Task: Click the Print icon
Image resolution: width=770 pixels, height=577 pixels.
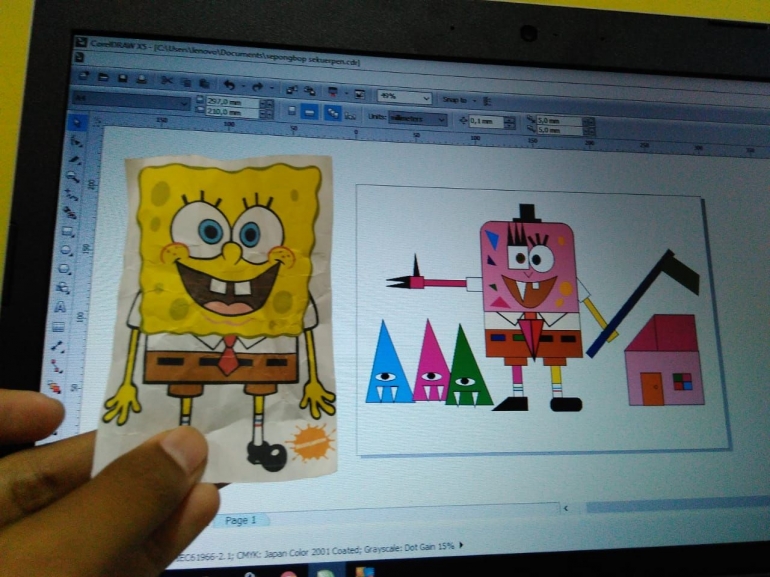Action: (x=141, y=79)
